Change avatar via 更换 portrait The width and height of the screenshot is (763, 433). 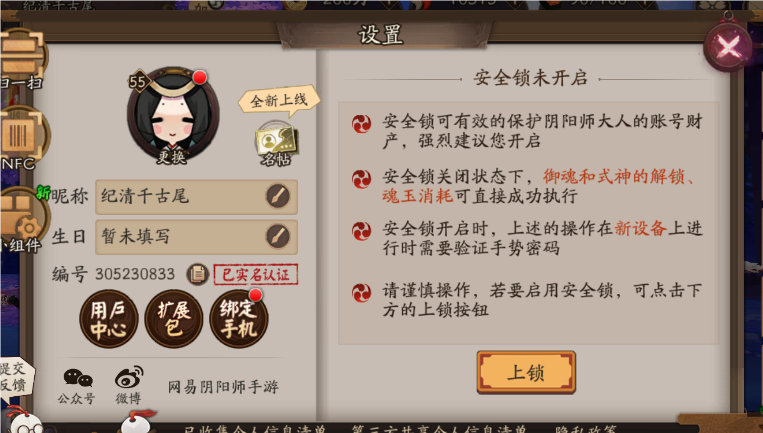point(173,115)
